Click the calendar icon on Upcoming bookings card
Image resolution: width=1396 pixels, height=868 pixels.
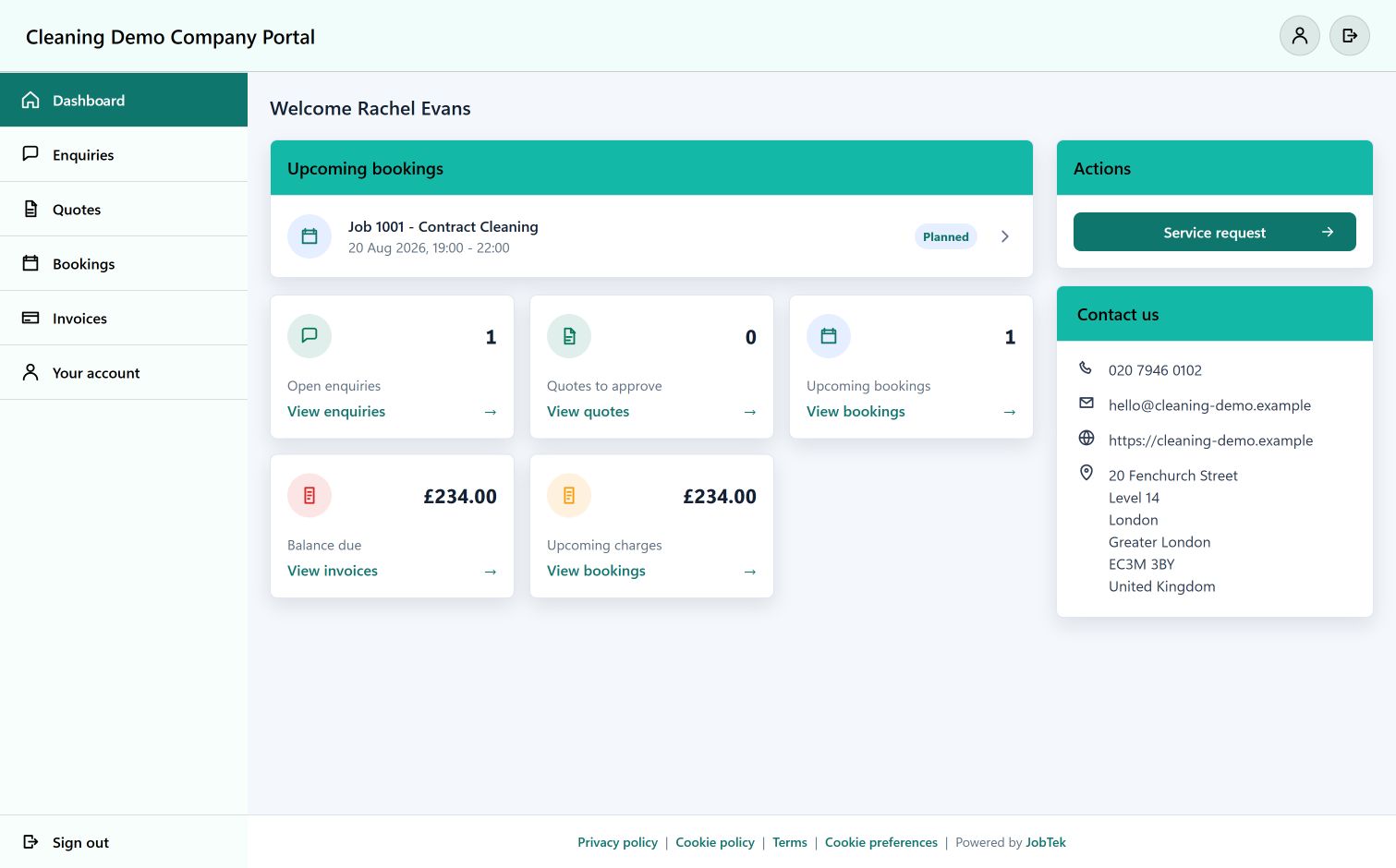tap(829, 336)
